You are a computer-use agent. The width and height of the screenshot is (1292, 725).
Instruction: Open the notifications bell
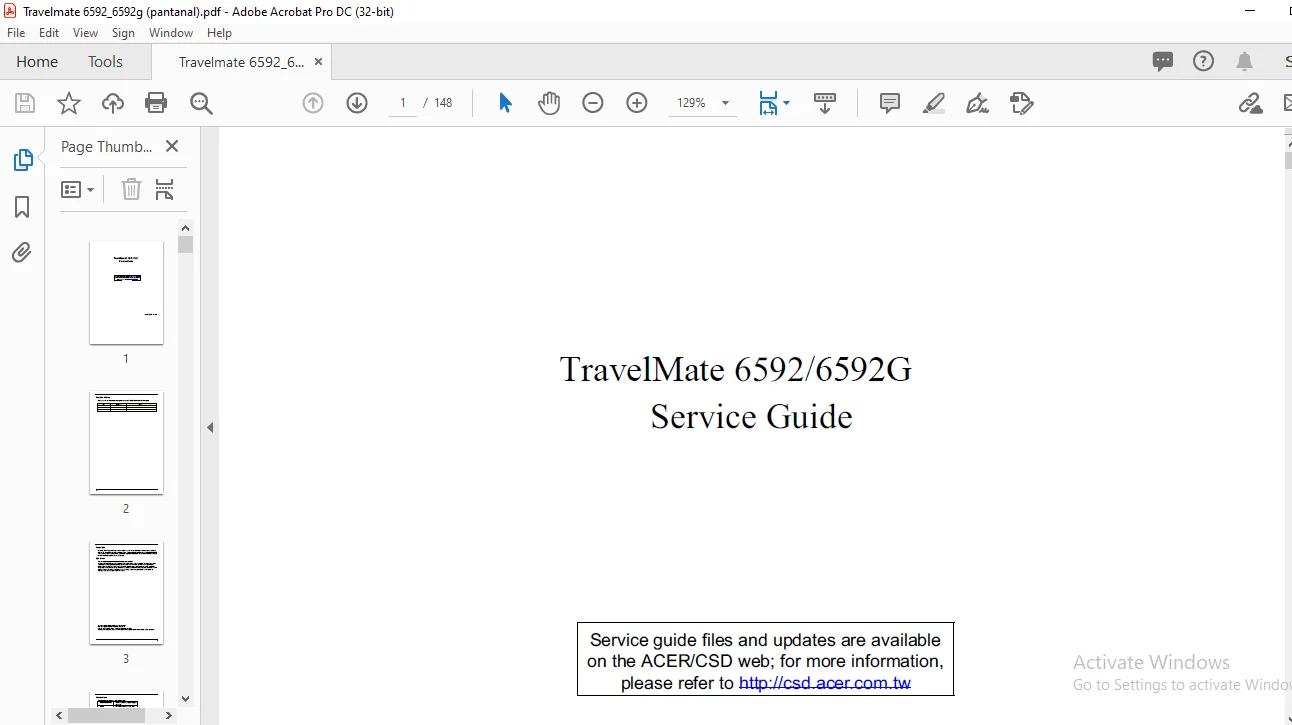point(1245,61)
